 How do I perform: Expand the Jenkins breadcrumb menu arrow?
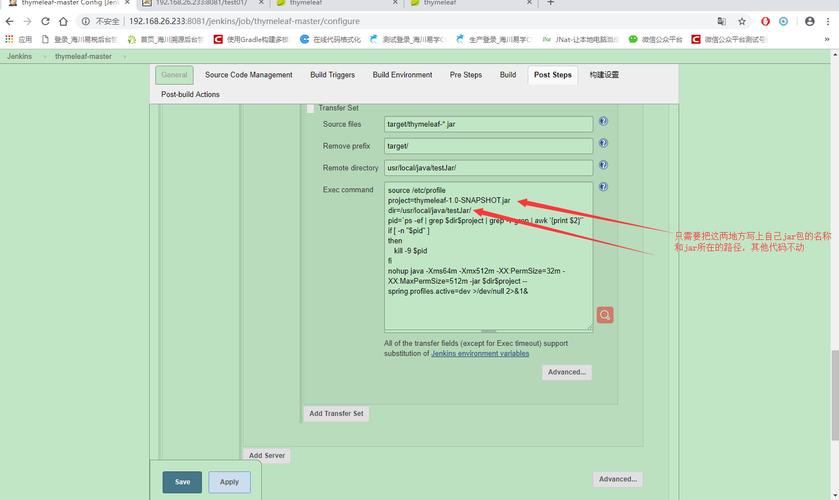point(44,57)
